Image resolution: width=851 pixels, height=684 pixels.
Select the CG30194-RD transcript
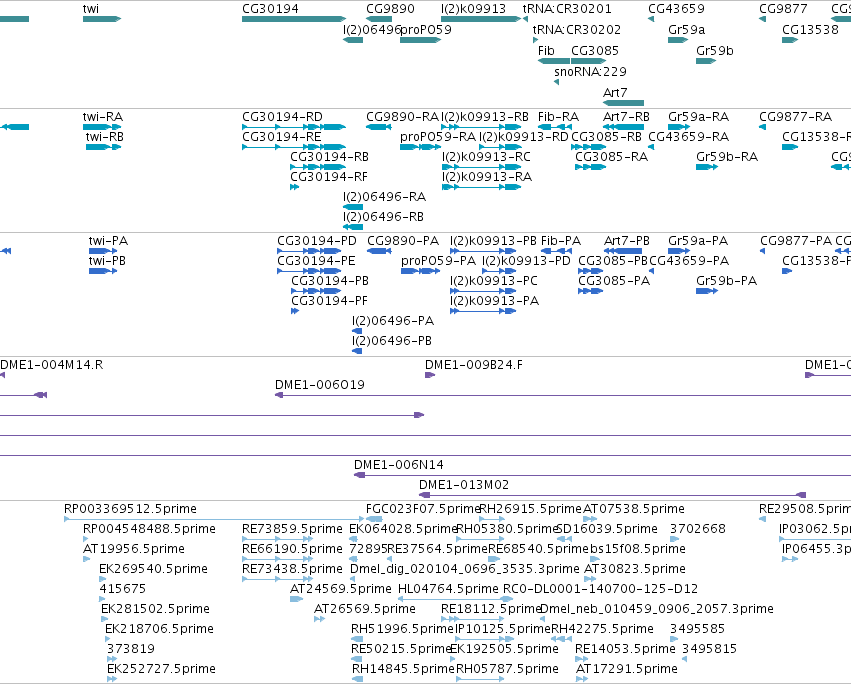click(x=294, y=127)
